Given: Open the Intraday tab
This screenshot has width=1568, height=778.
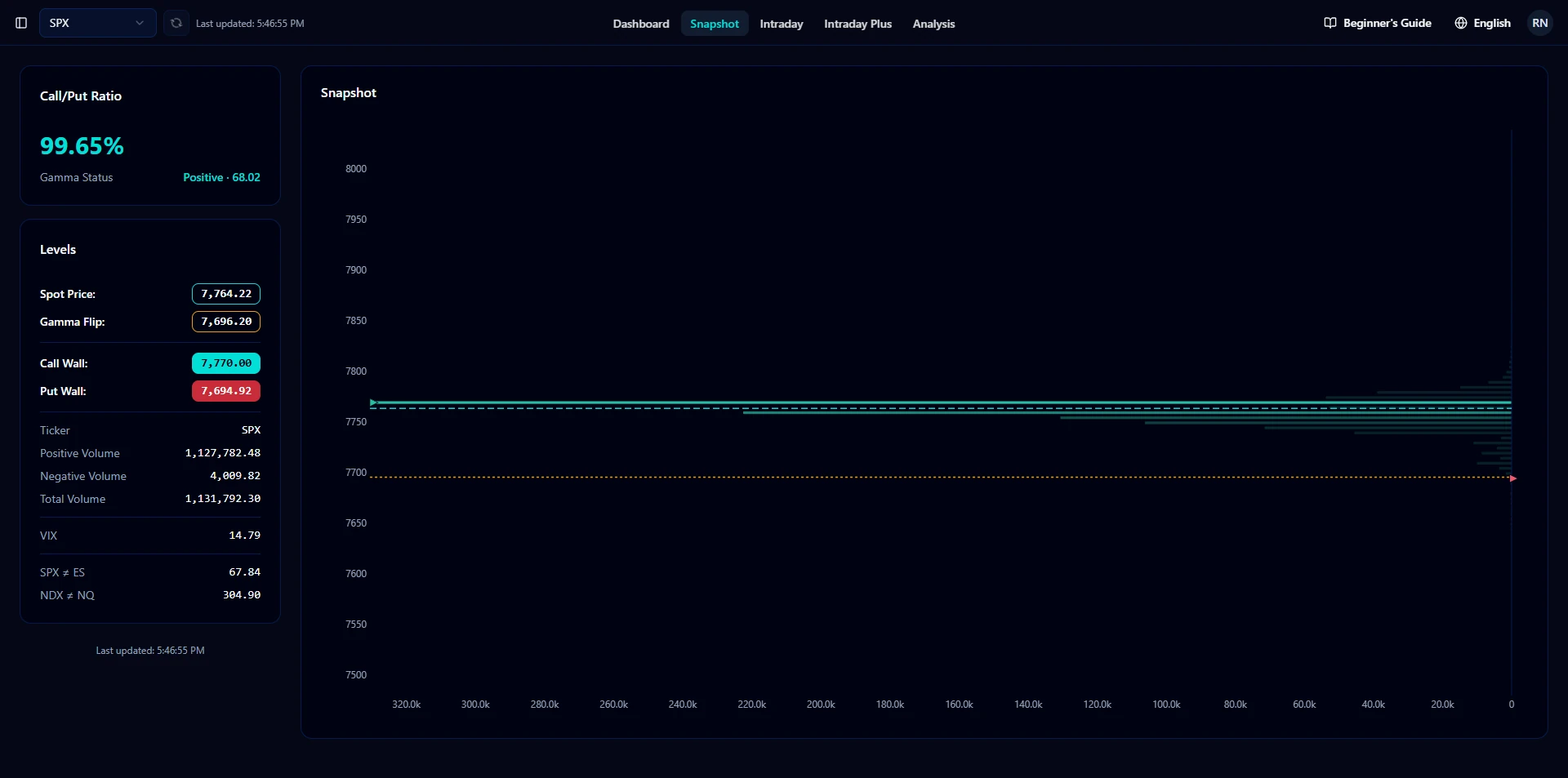Looking at the screenshot, I should tap(782, 24).
